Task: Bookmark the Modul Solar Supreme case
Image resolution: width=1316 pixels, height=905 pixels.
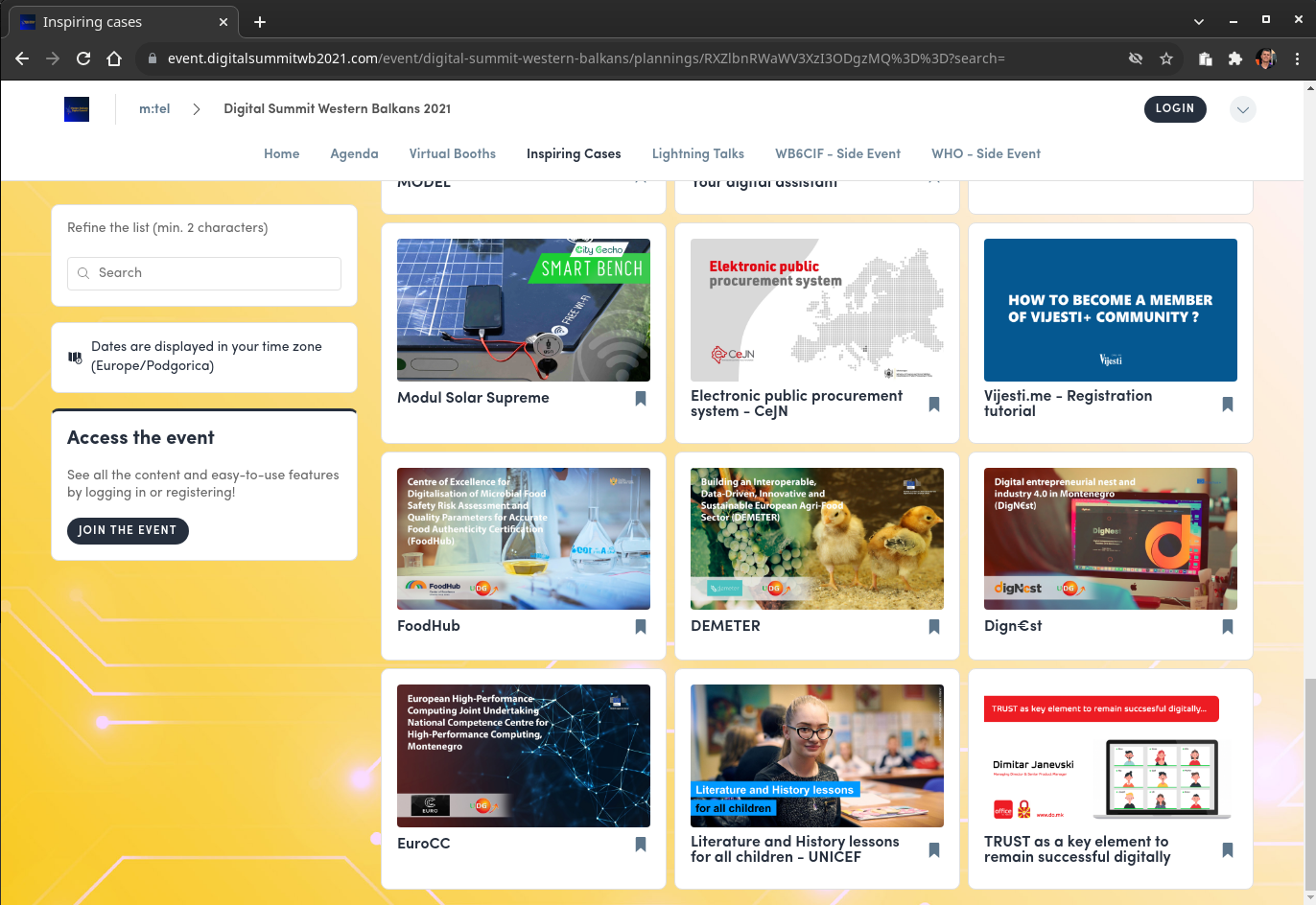Action: [x=641, y=399]
